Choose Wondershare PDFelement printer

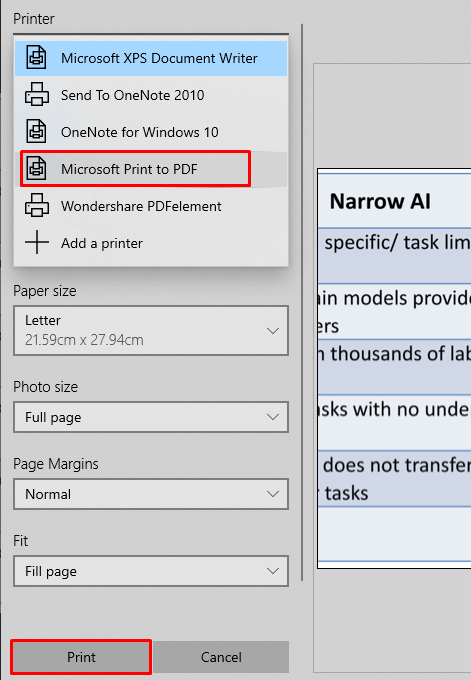tap(151, 206)
